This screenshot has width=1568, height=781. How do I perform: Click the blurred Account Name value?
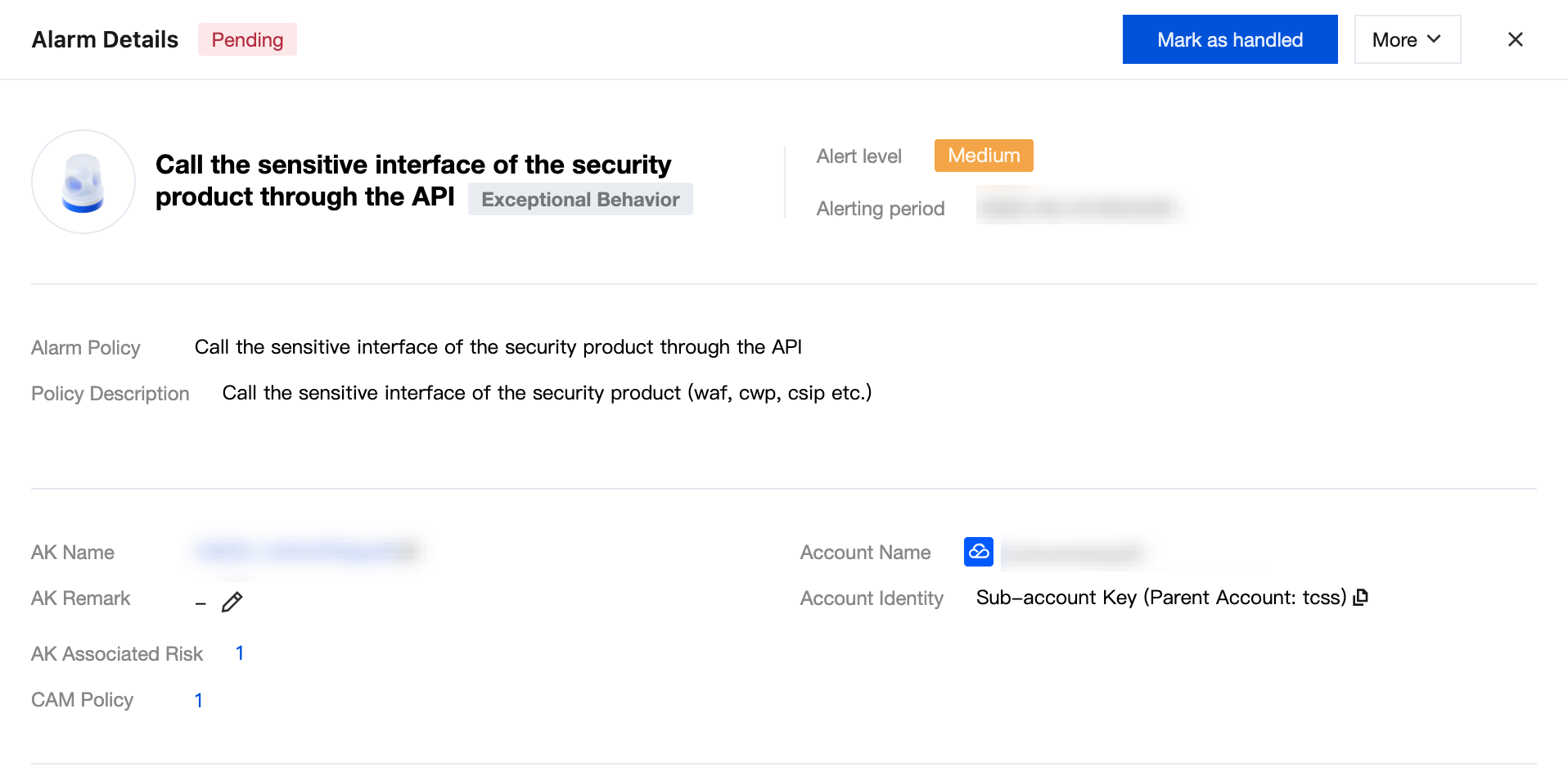click(x=1072, y=554)
